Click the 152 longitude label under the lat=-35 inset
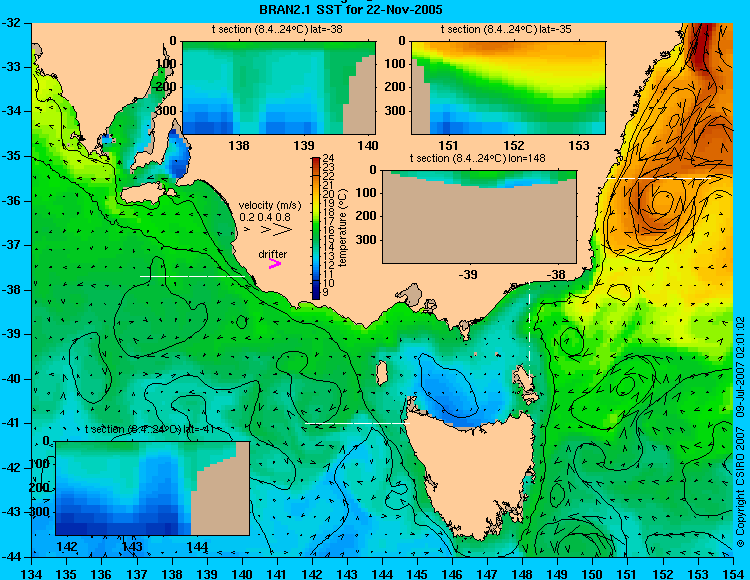Screen dimensions: 750x580 (x=514, y=145)
